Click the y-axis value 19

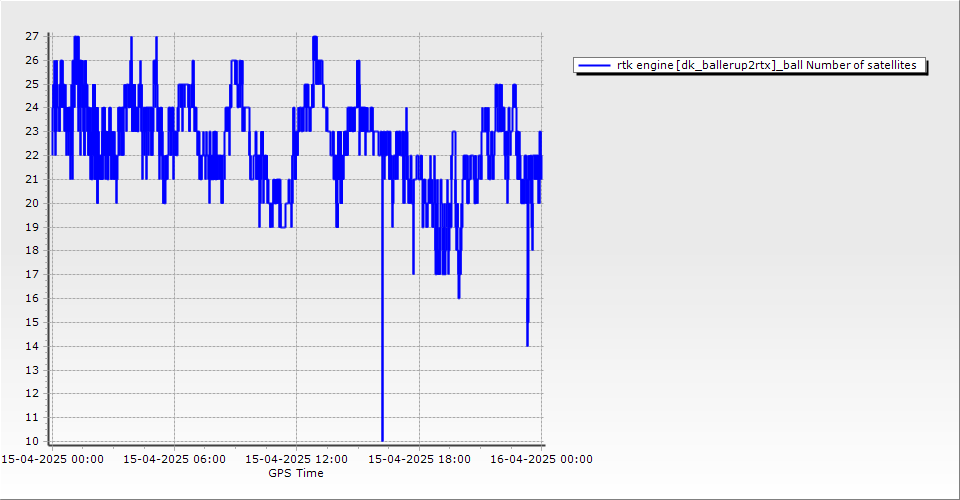[32, 227]
